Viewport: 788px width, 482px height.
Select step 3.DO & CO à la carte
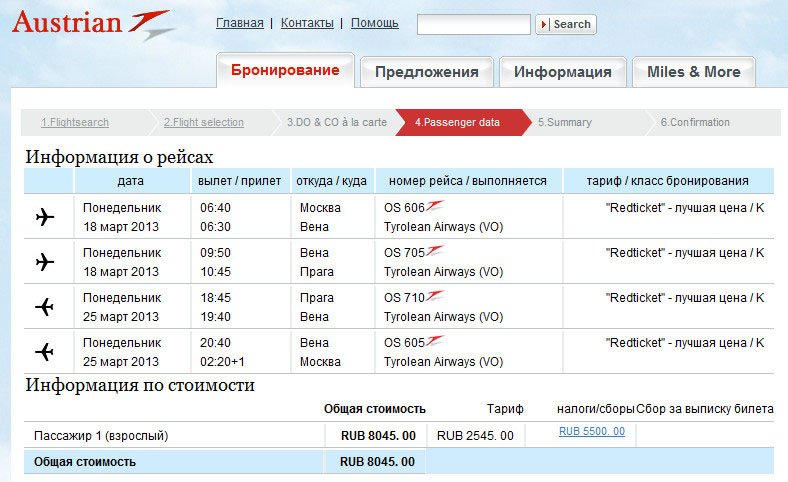pos(337,122)
